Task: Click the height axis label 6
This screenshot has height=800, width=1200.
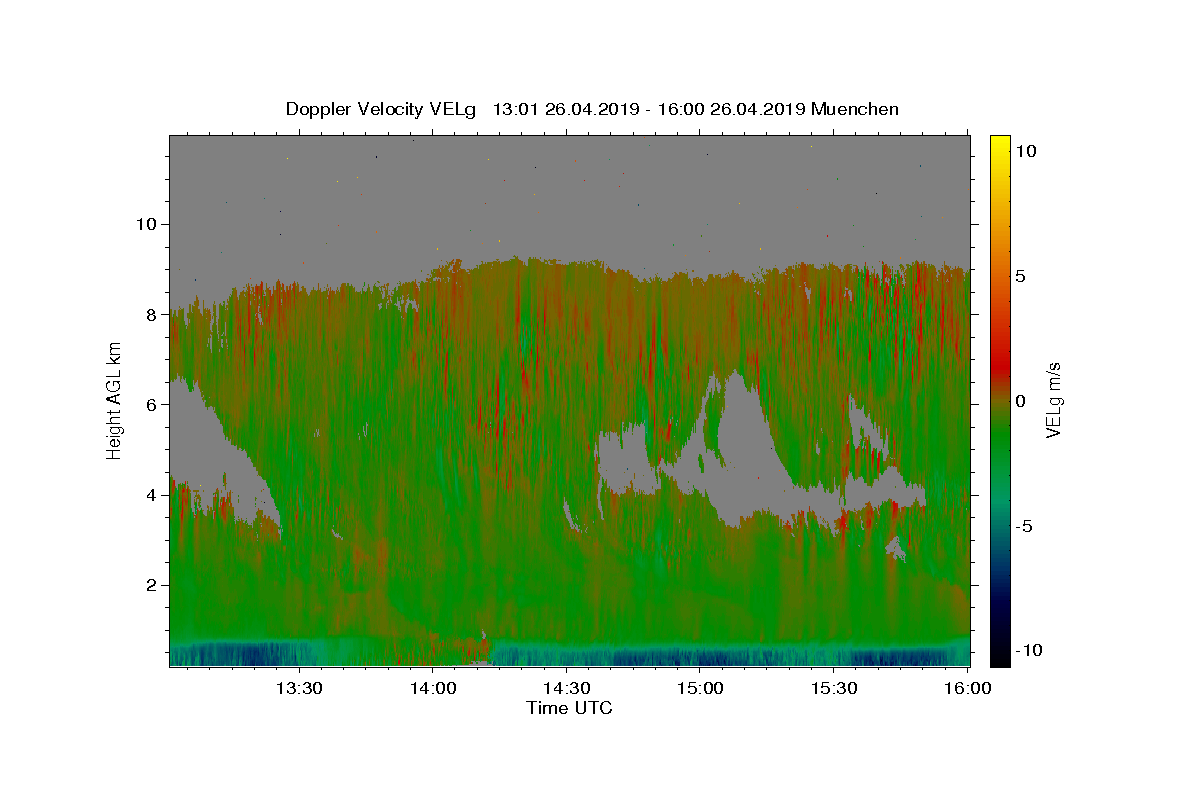Action: tap(151, 404)
